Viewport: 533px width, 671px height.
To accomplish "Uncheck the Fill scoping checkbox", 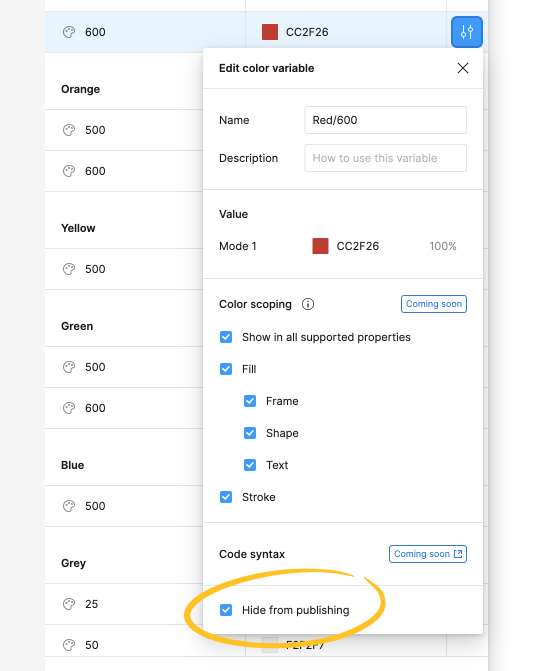I will pos(226,369).
